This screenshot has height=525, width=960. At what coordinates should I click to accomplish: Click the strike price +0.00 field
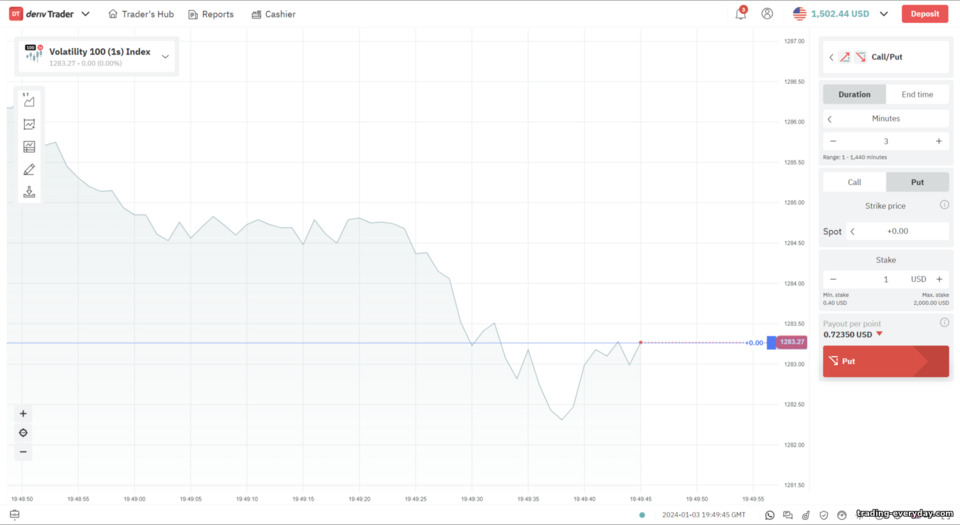click(898, 231)
